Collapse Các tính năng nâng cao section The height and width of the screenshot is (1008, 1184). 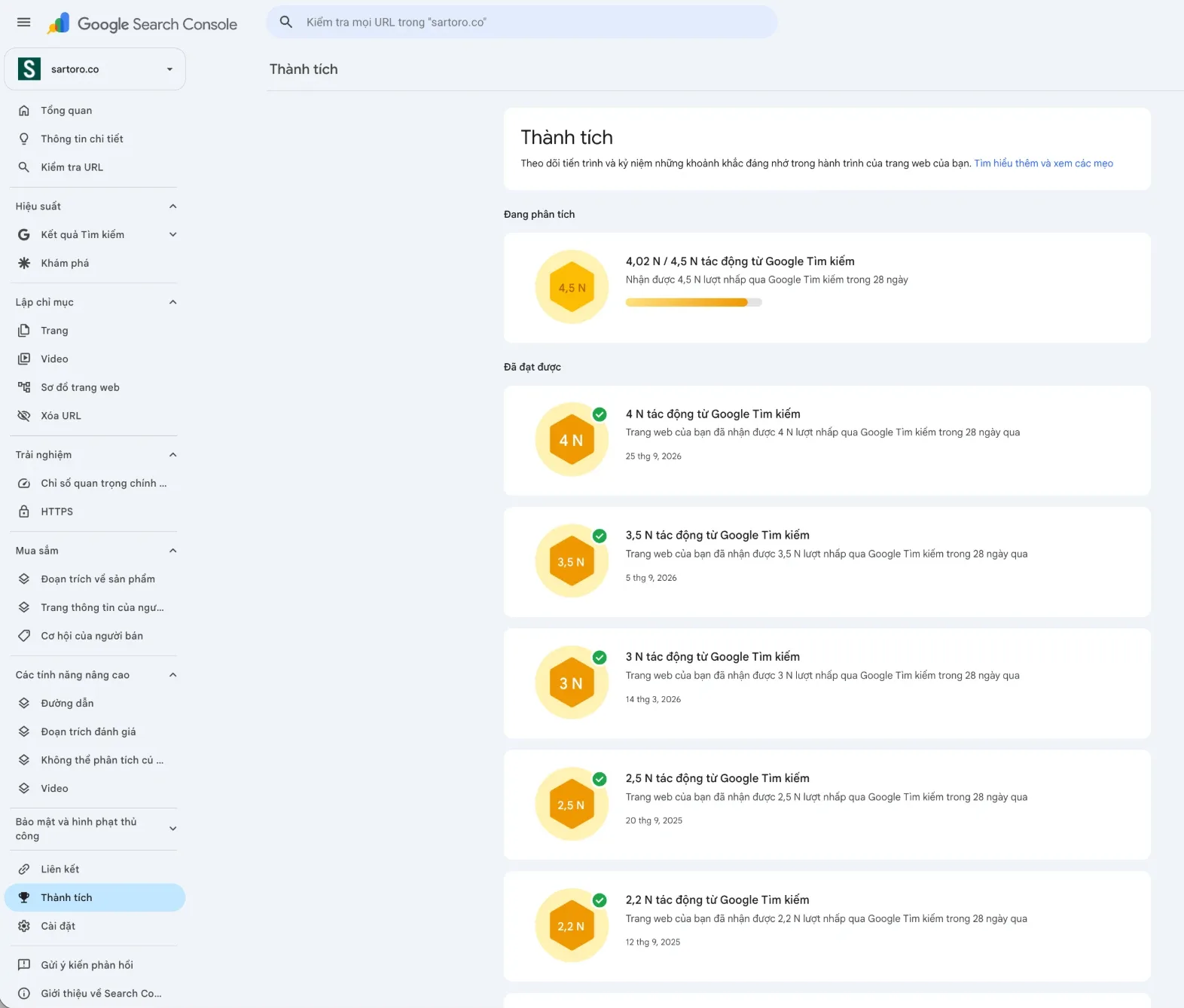173,675
